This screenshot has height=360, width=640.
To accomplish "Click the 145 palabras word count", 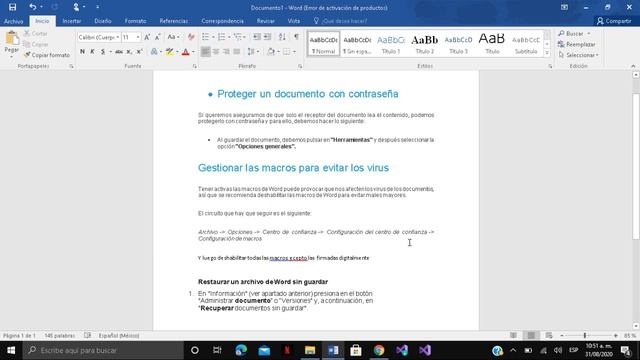I will [60, 336].
